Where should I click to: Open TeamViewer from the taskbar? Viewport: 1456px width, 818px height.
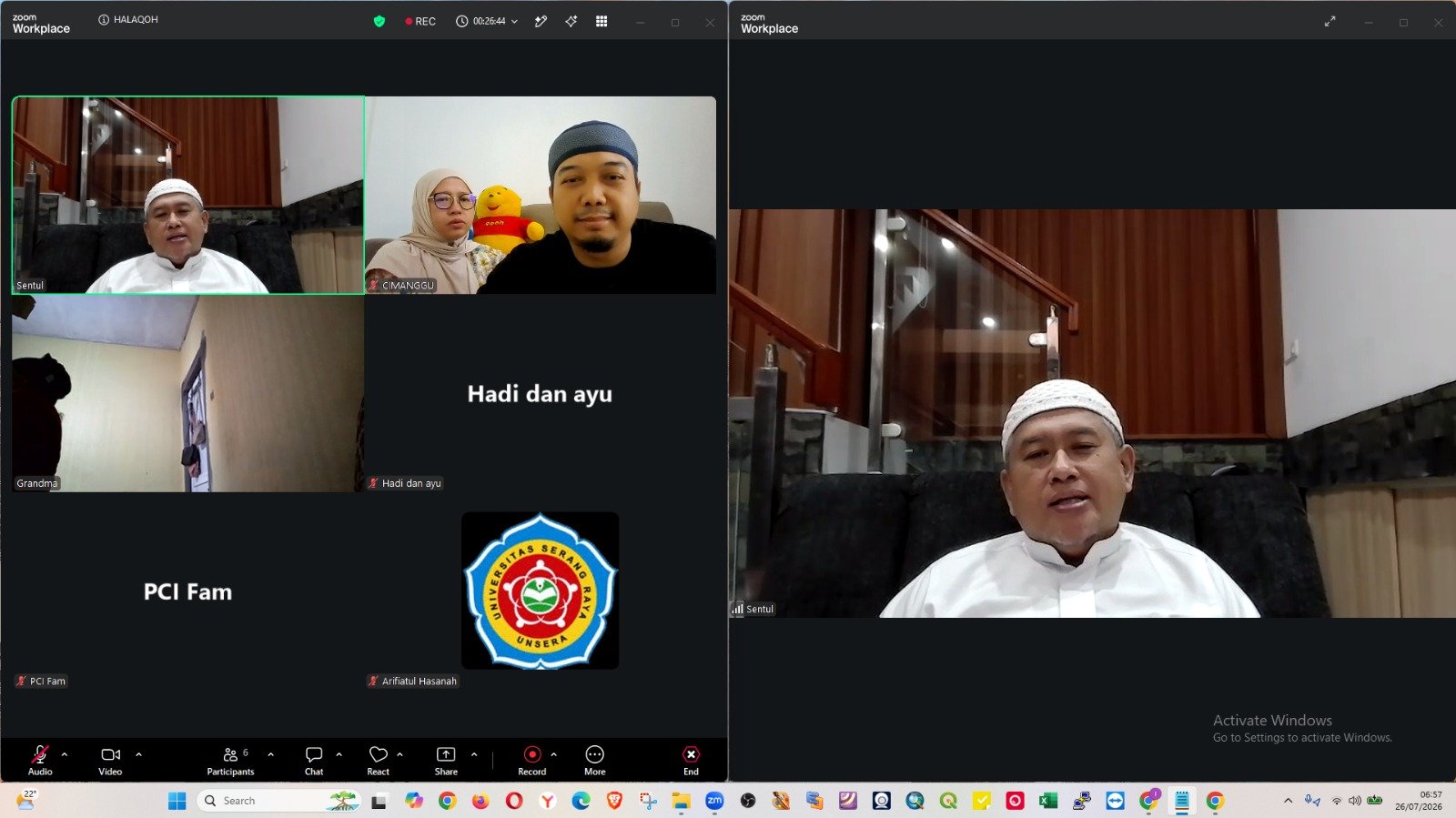click(x=1116, y=801)
